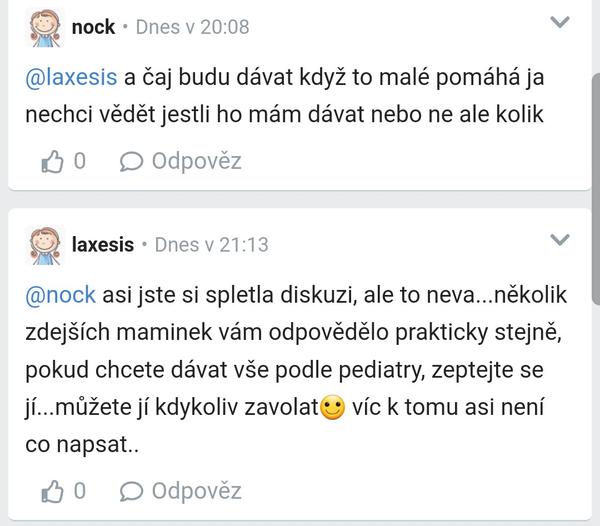Image resolution: width=600 pixels, height=526 pixels.
Task: Follow the @nock mention in laxesis's comment
Action: (62, 295)
